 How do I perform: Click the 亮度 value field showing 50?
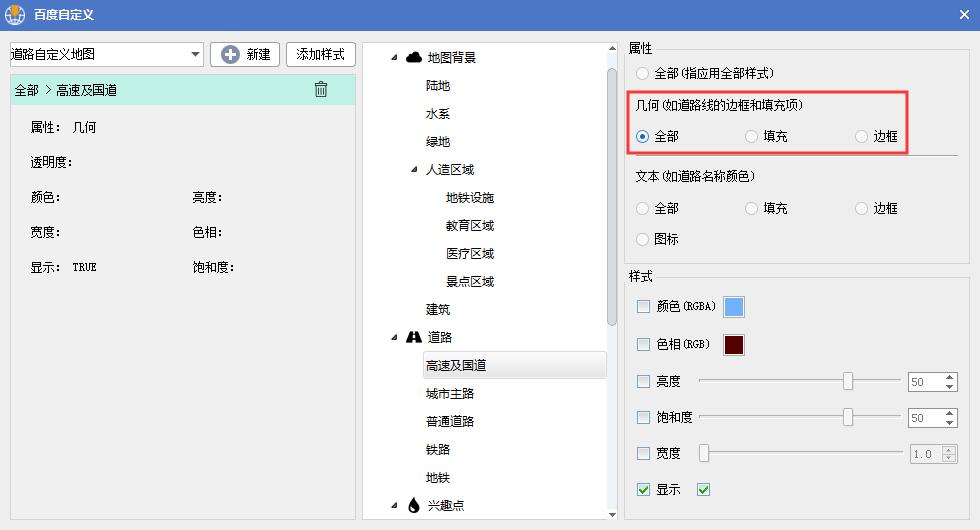pos(926,382)
